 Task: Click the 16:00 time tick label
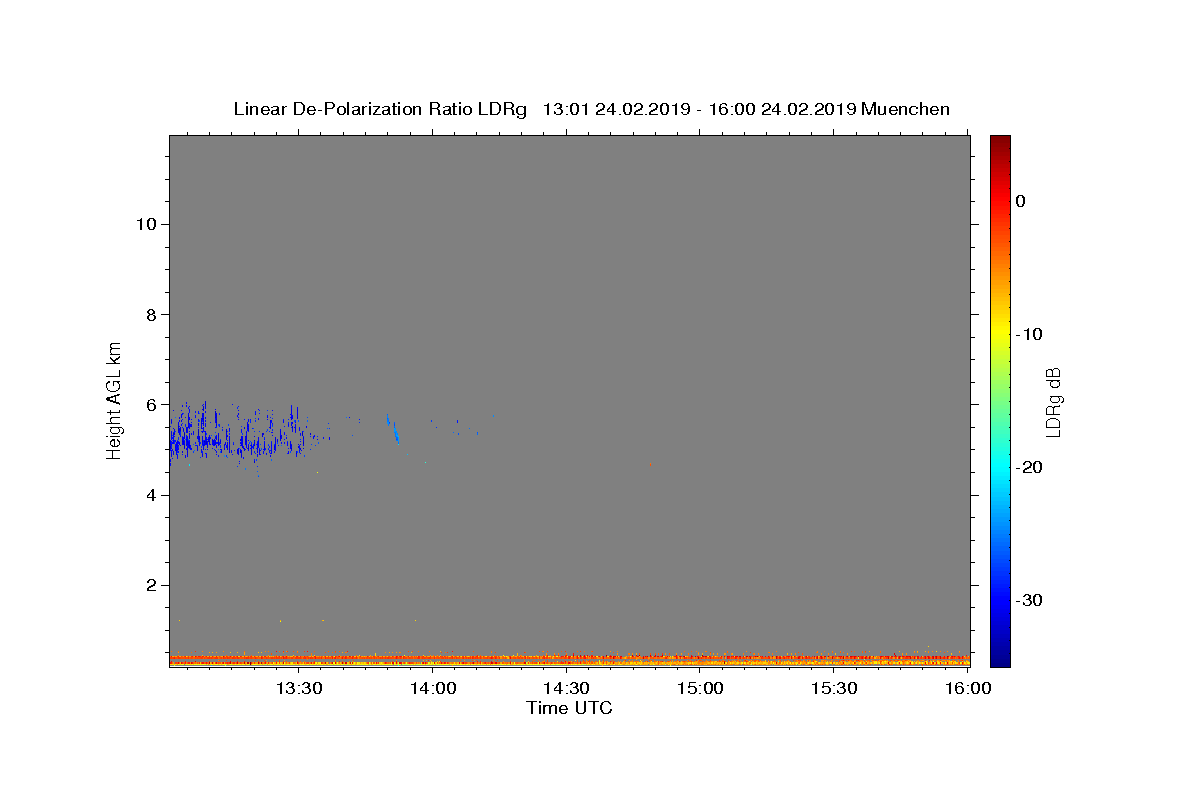tap(968, 688)
